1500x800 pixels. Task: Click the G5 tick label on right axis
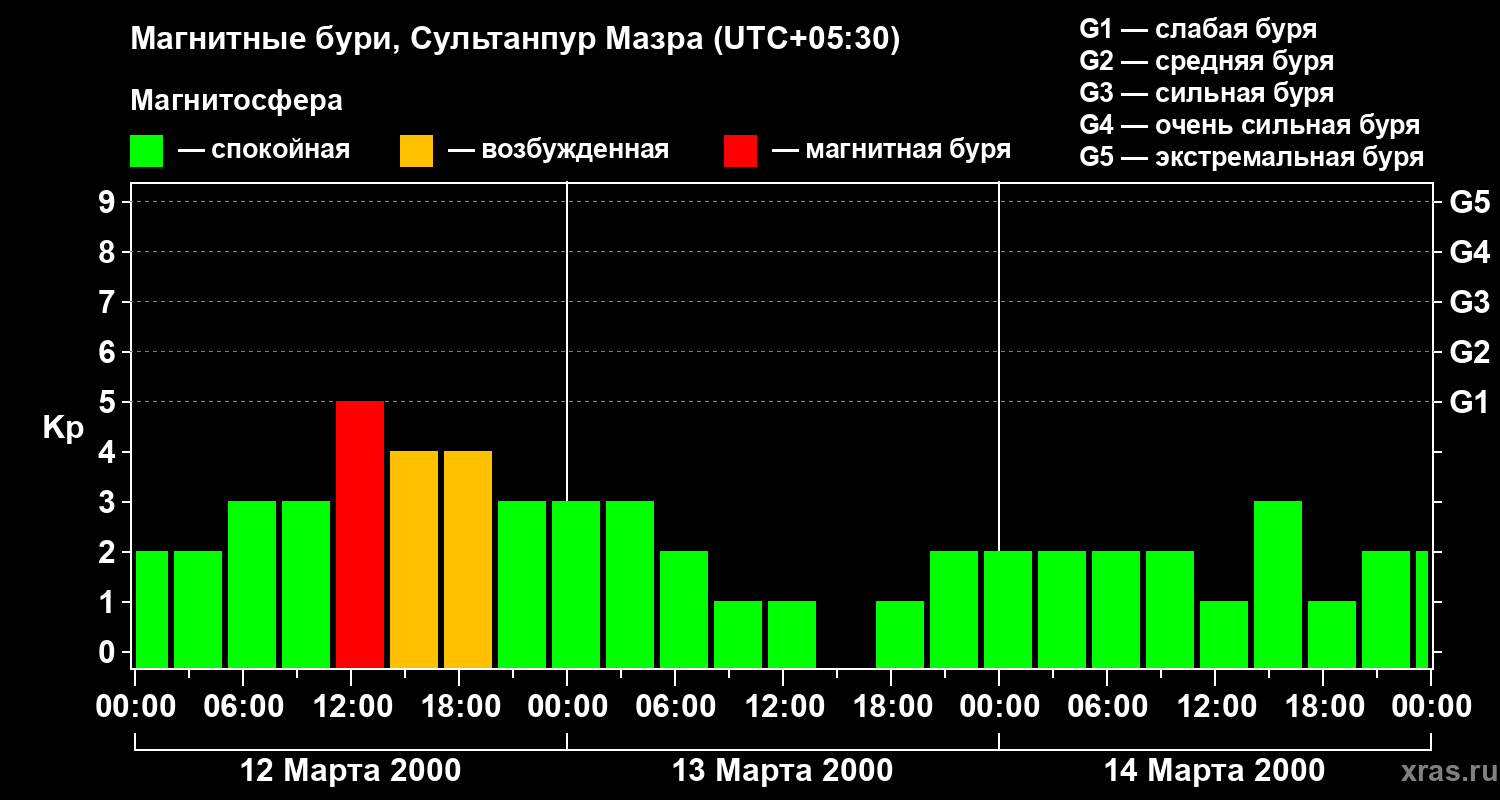[x=1469, y=202]
